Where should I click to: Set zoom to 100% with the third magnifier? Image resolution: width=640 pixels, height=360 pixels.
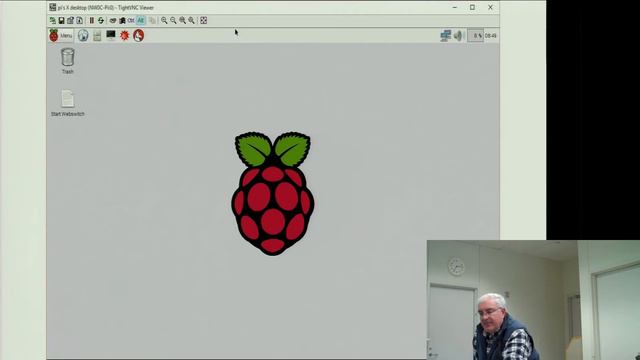tap(182, 20)
